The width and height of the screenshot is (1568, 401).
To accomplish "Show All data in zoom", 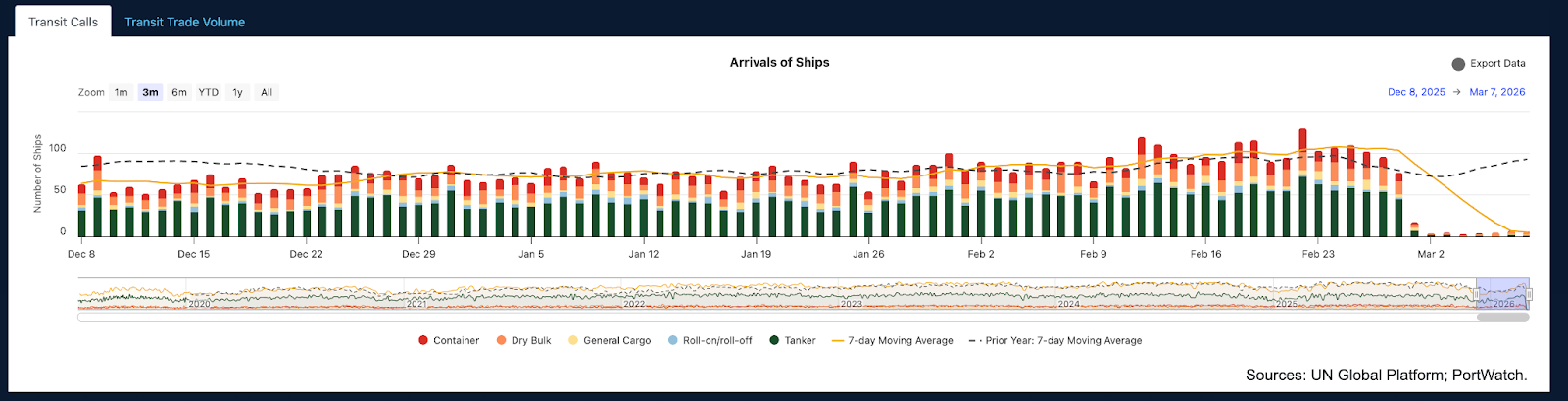I will click(x=267, y=92).
